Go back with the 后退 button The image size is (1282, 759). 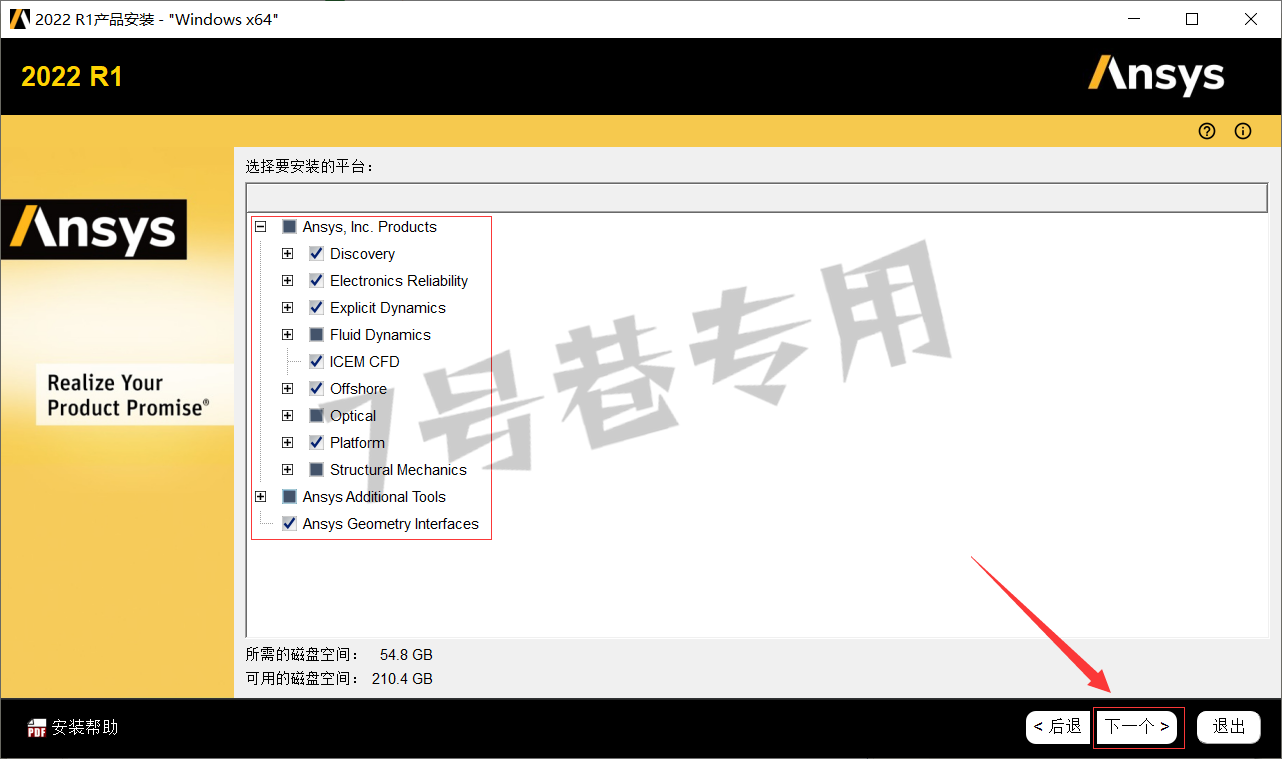(1057, 727)
